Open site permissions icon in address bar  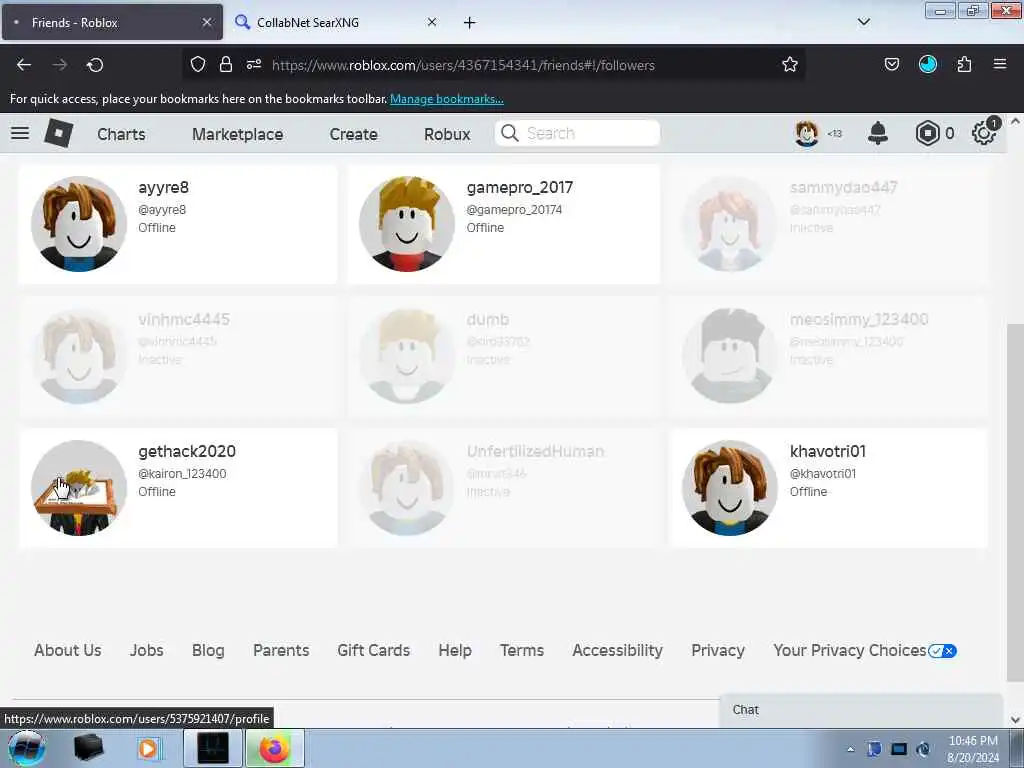pyautogui.click(x=254, y=65)
